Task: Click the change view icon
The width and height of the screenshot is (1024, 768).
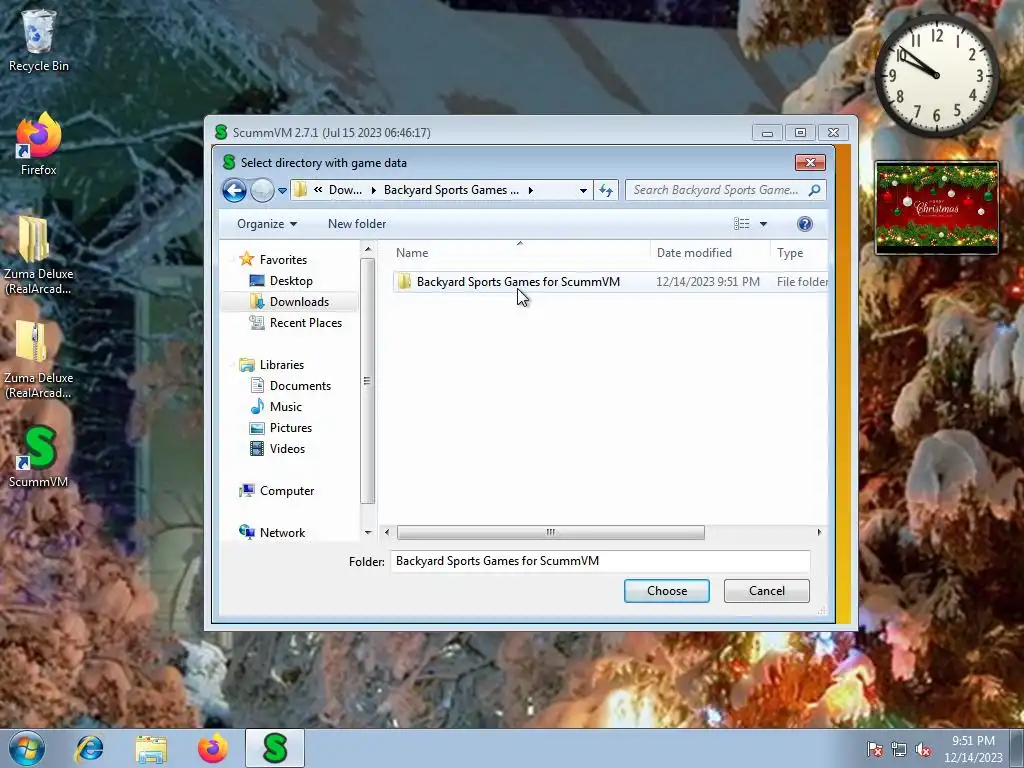Action: coord(741,224)
